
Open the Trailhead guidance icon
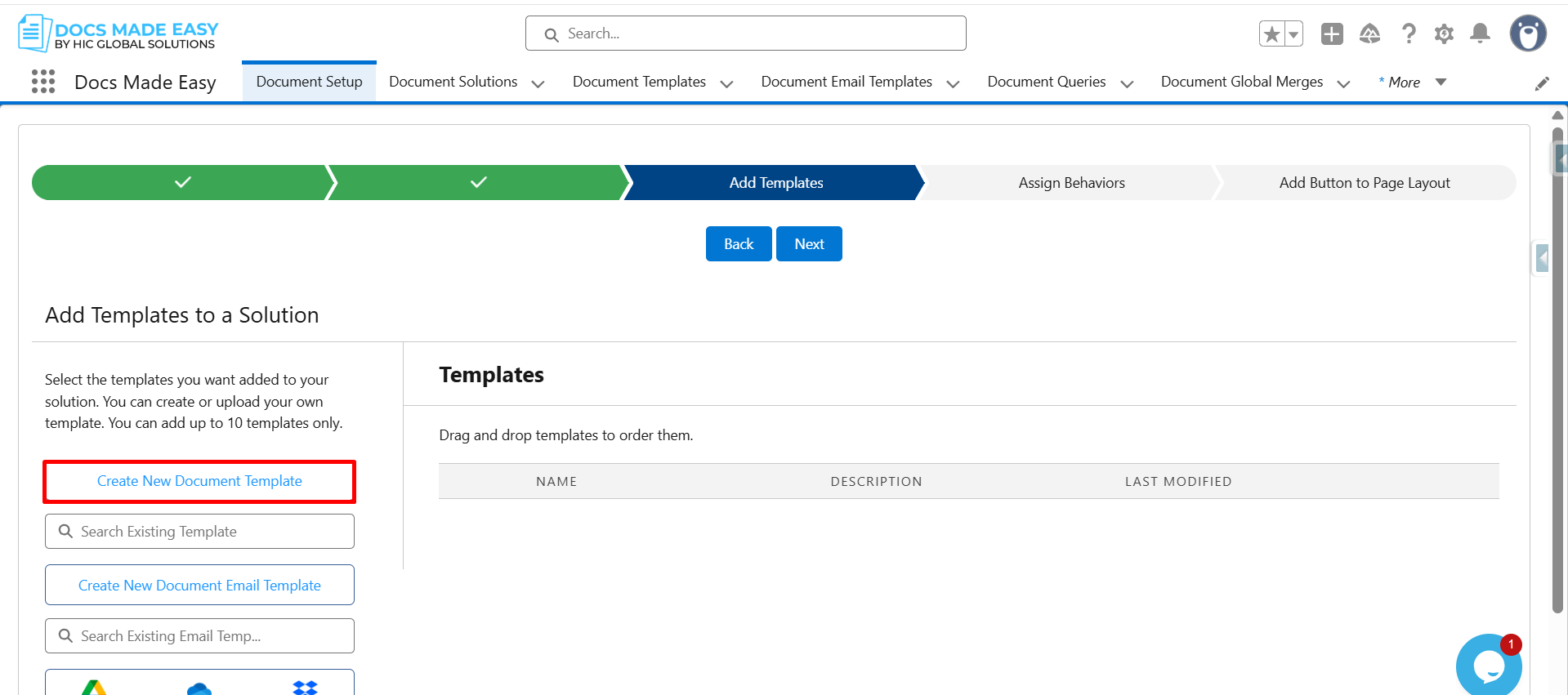click(x=1369, y=33)
